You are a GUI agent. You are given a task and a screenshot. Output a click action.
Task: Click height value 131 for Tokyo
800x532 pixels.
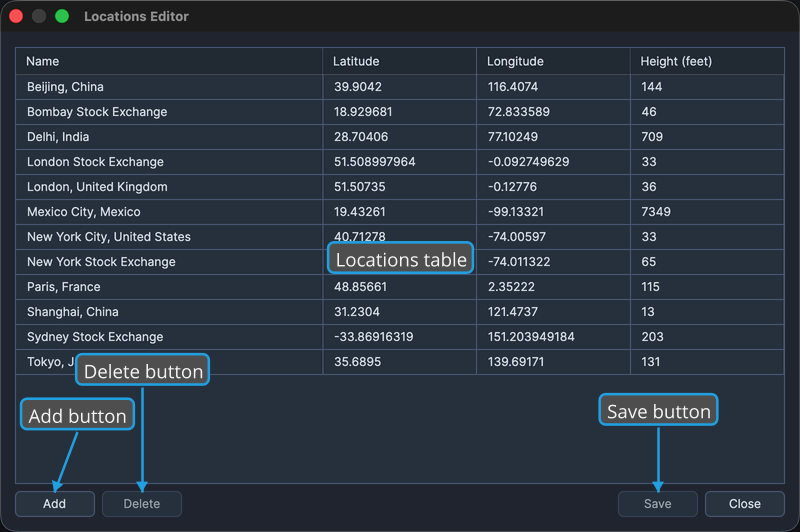651,362
